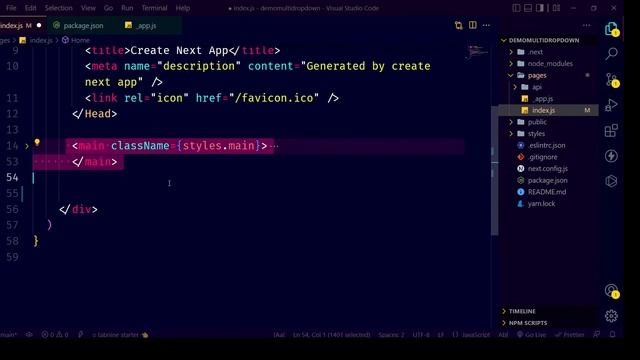Click the editor minimap preview
The height and width of the screenshot is (360, 640).
[x=476, y=52]
